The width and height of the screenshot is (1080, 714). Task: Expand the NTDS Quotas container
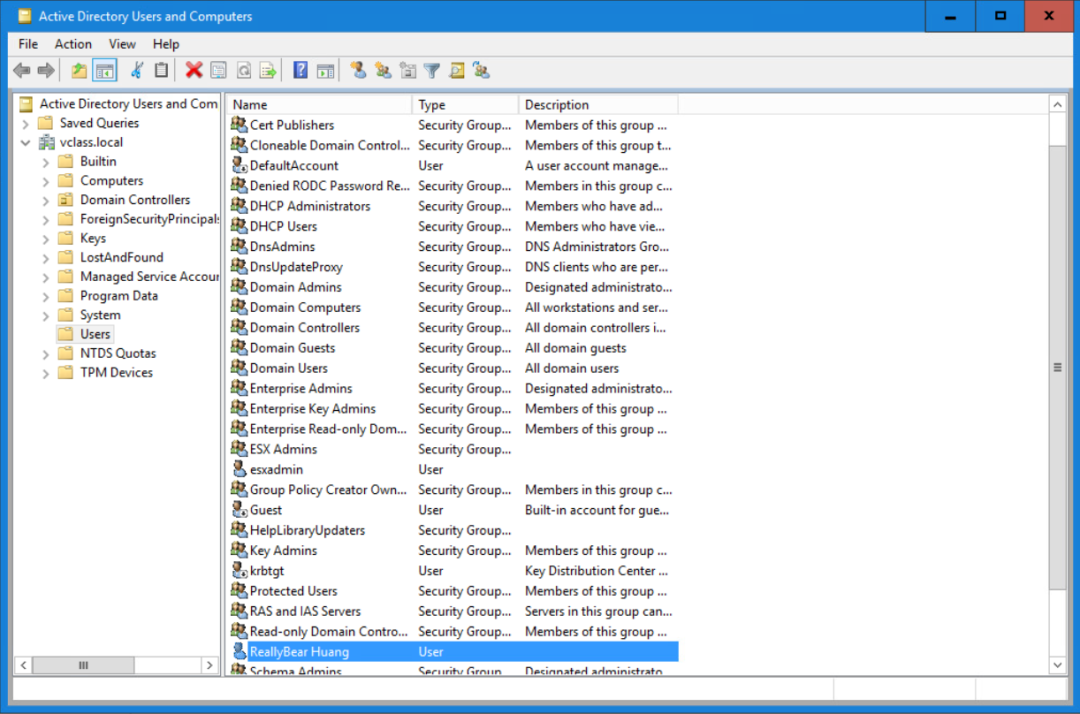(x=45, y=355)
